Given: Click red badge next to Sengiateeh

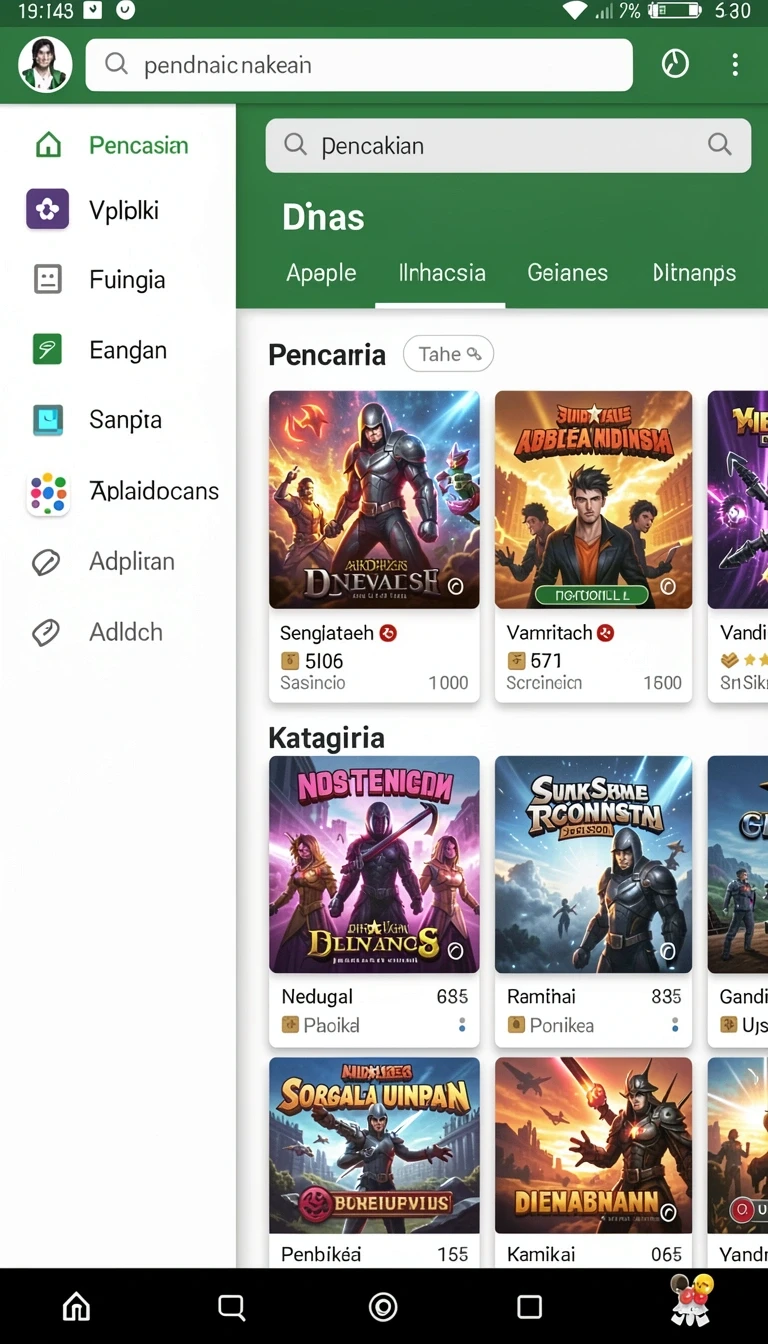Looking at the screenshot, I should point(389,633).
